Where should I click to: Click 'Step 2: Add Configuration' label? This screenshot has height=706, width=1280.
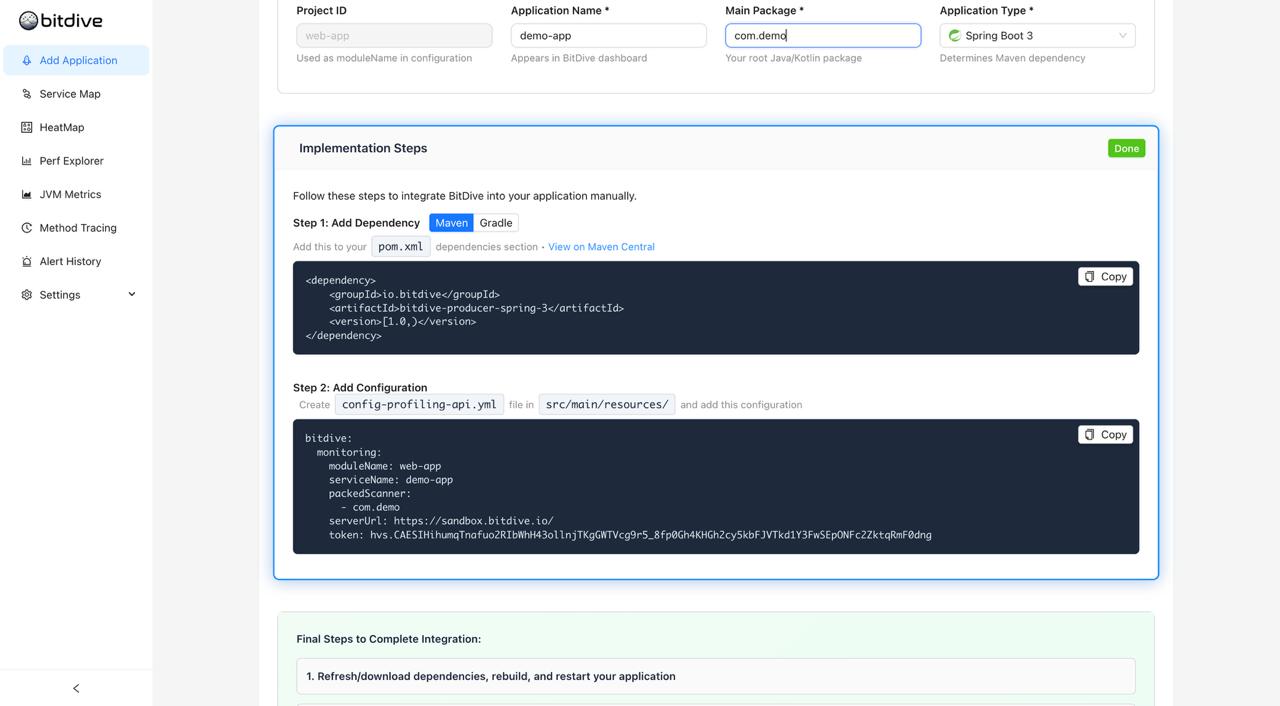pos(360,388)
